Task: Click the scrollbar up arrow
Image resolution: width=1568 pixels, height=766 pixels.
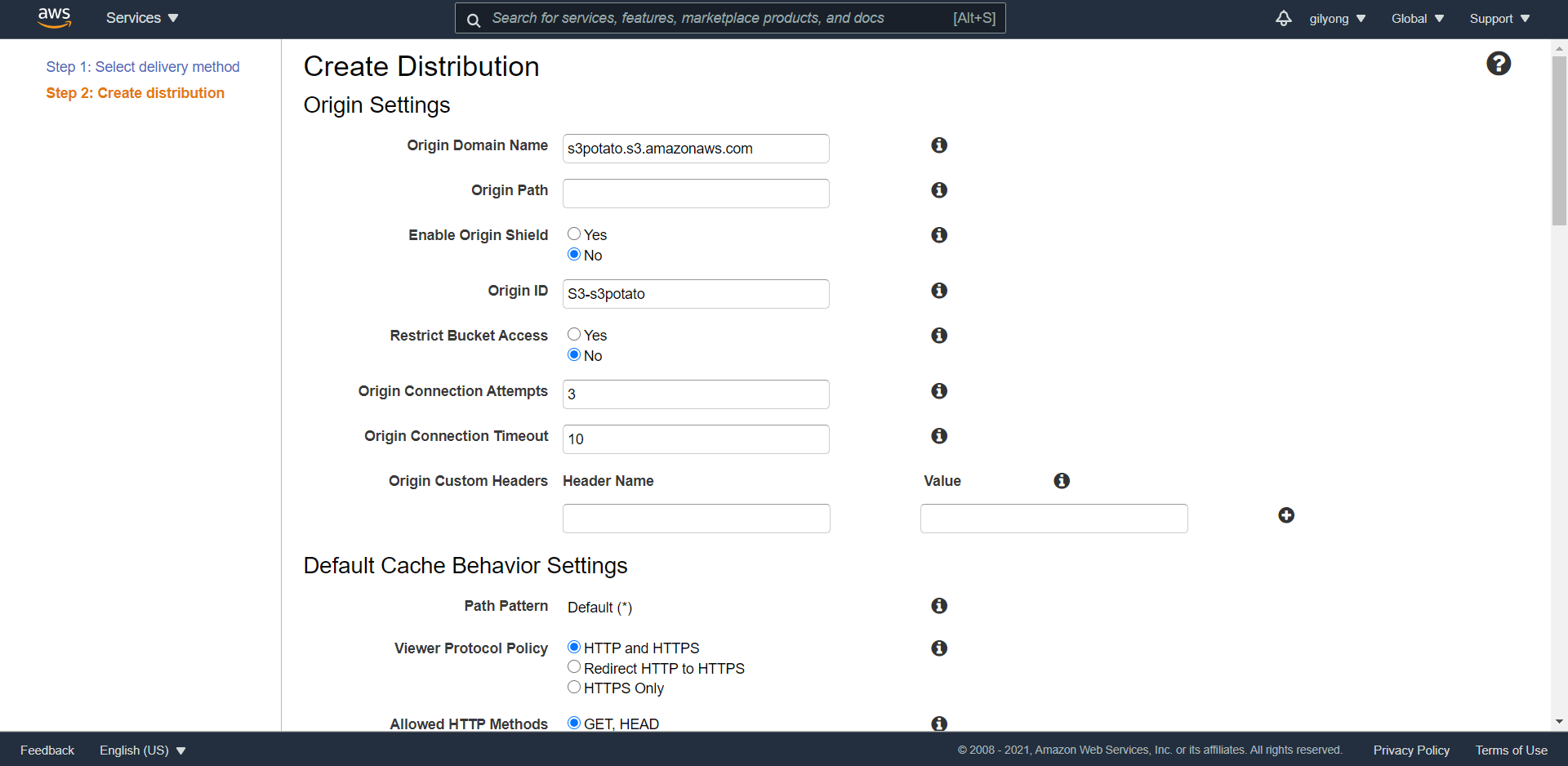Action: coord(1559,48)
